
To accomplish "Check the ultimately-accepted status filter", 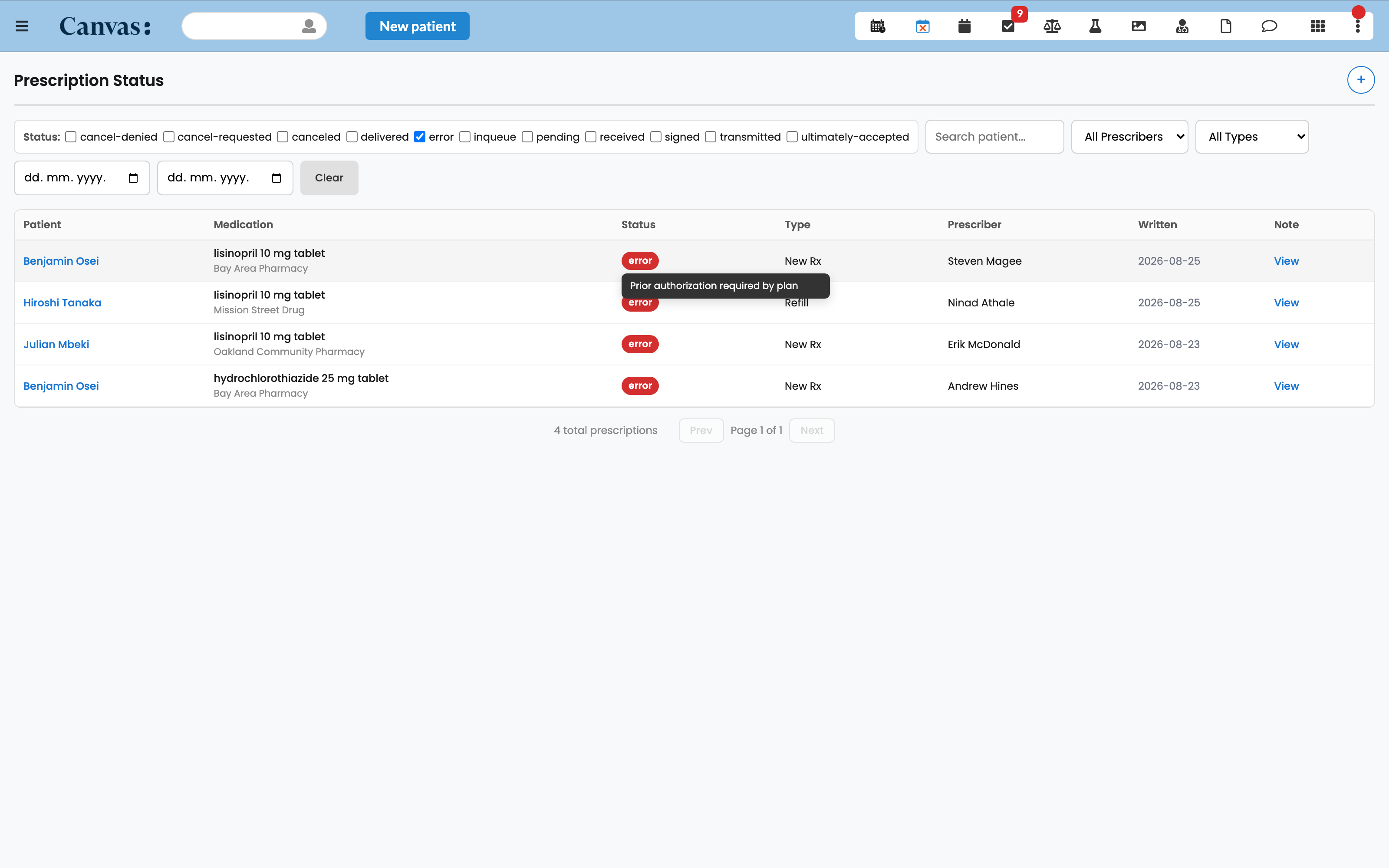I will 792,137.
